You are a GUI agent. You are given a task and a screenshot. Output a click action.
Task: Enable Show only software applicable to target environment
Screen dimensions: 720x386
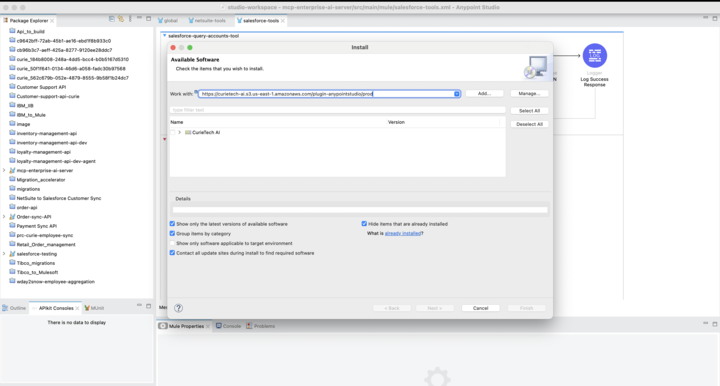[172, 243]
